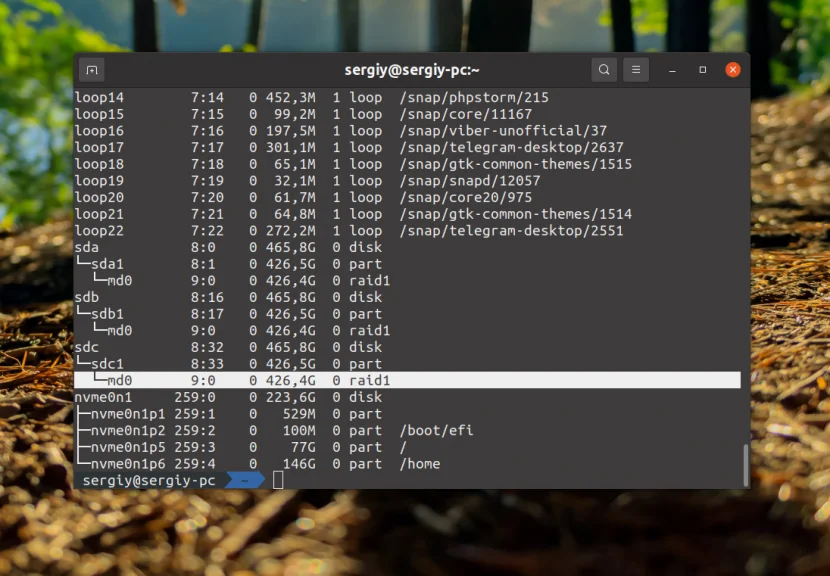Open the new terminal tab icon

[91, 69]
